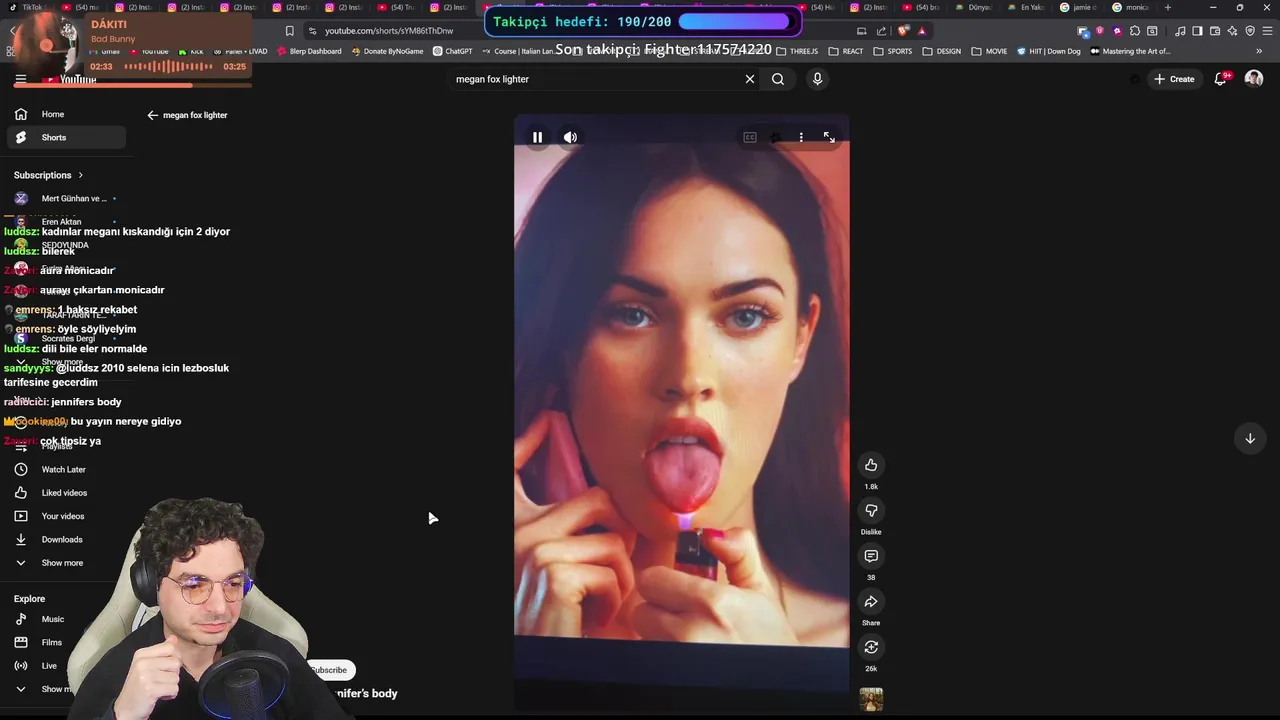This screenshot has width=1280, height=720.
Task: Share the current Short
Action: 871,602
